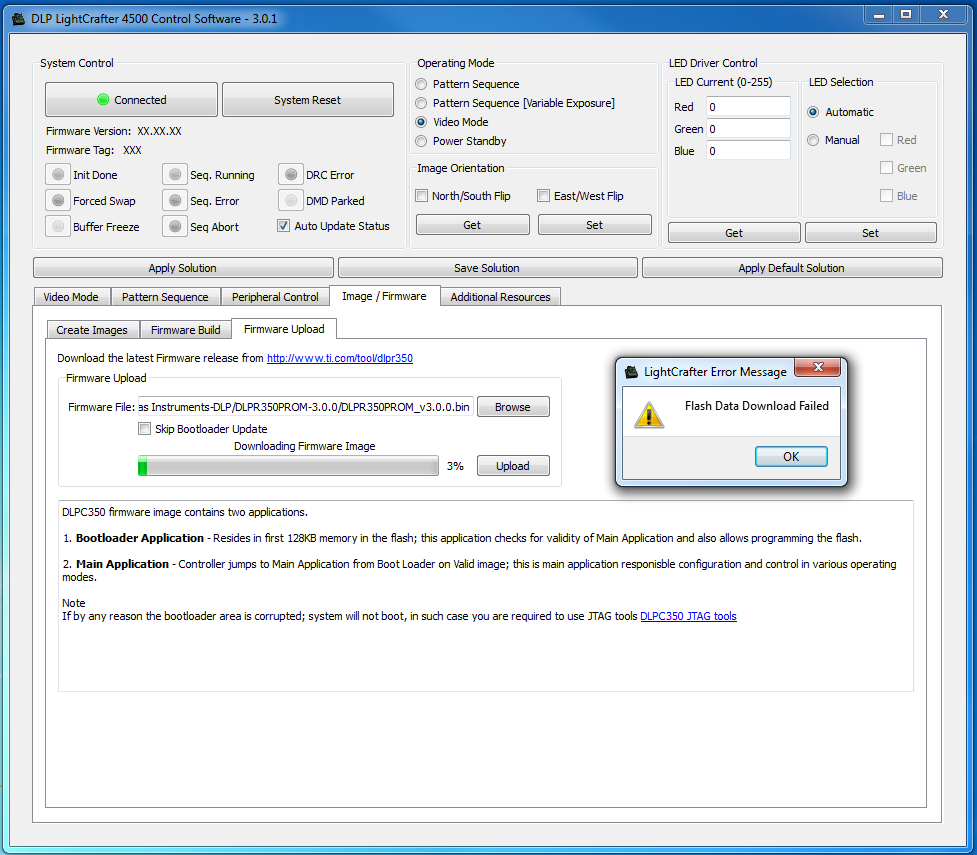
Task: Select the Firmware Upload sub-tab
Action: pos(284,328)
